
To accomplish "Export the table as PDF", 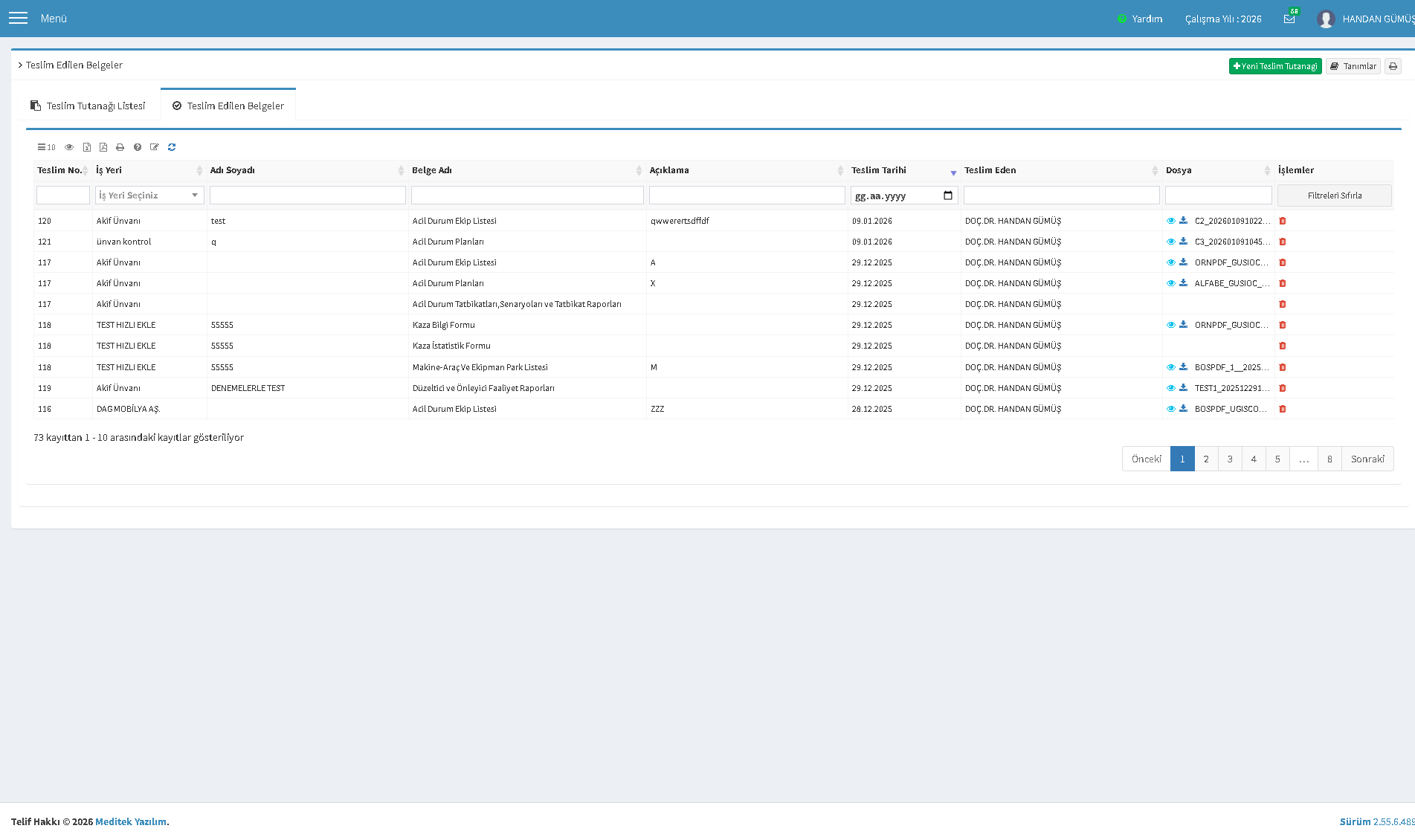I will point(103,147).
